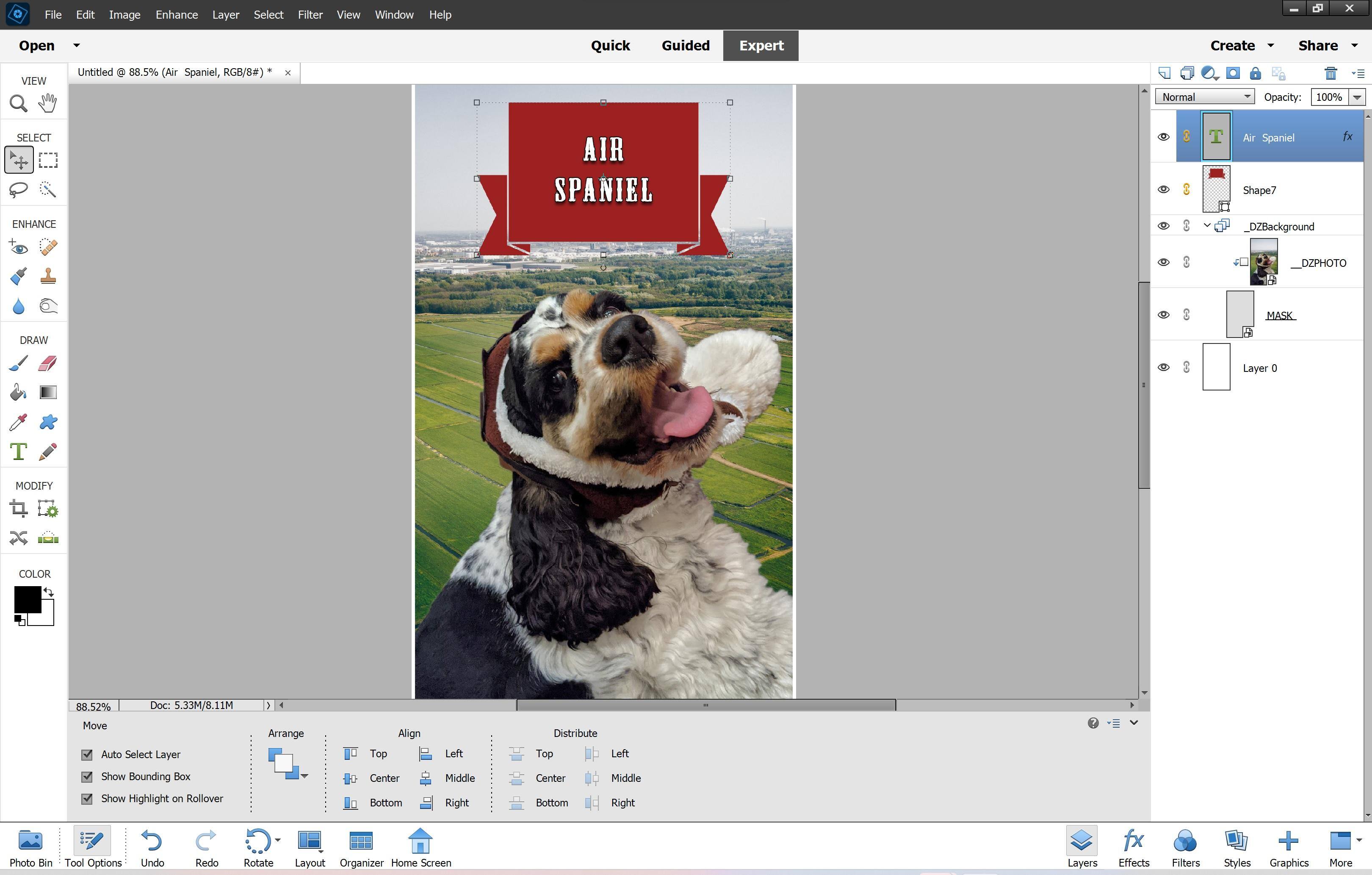Activate the Crop tool
Image resolution: width=1372 pixels, height=875 pixels.
[x=18, y=509]
